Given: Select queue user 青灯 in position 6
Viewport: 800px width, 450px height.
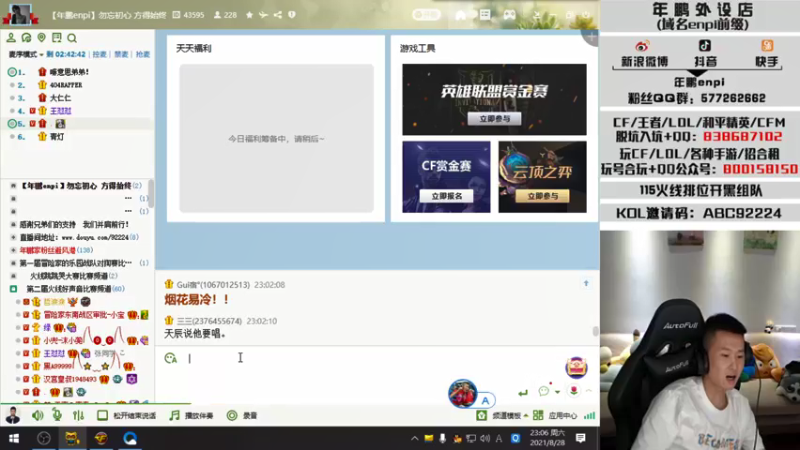Looking at the screenshot, I should [57, 137].
